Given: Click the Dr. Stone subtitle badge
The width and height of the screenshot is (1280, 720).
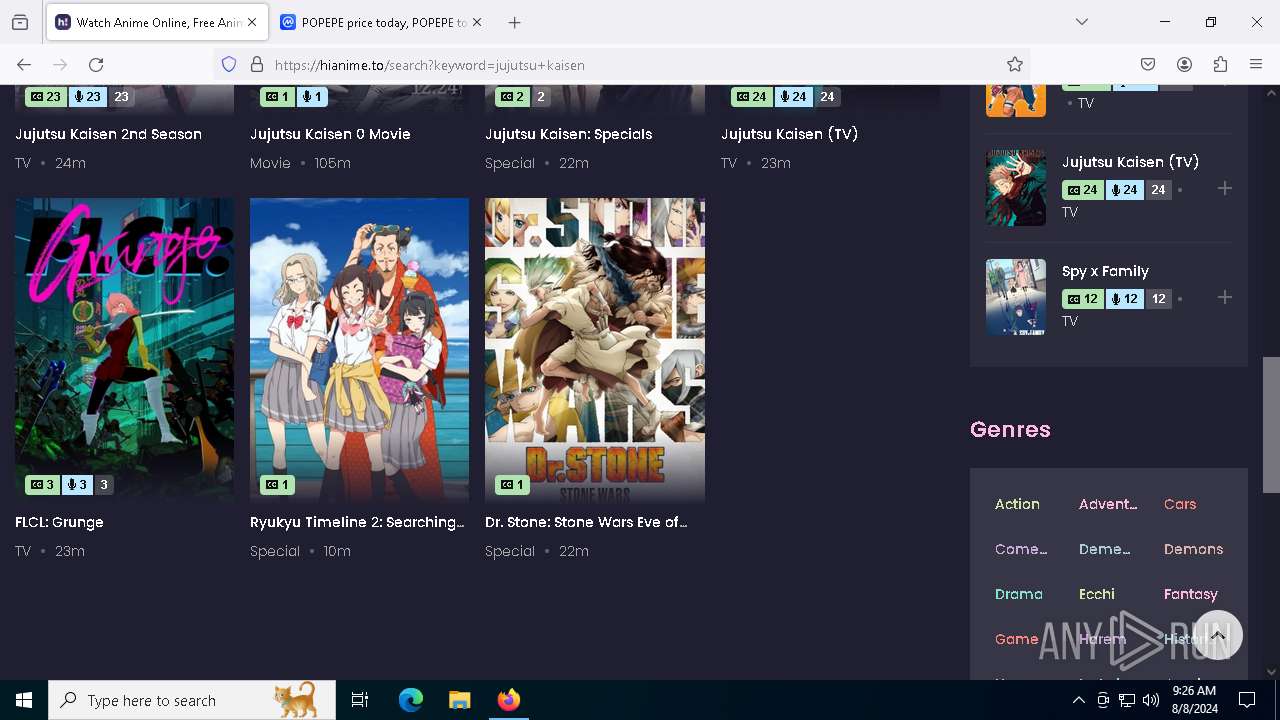Looking at the screenshot, I should coord(512,485).
